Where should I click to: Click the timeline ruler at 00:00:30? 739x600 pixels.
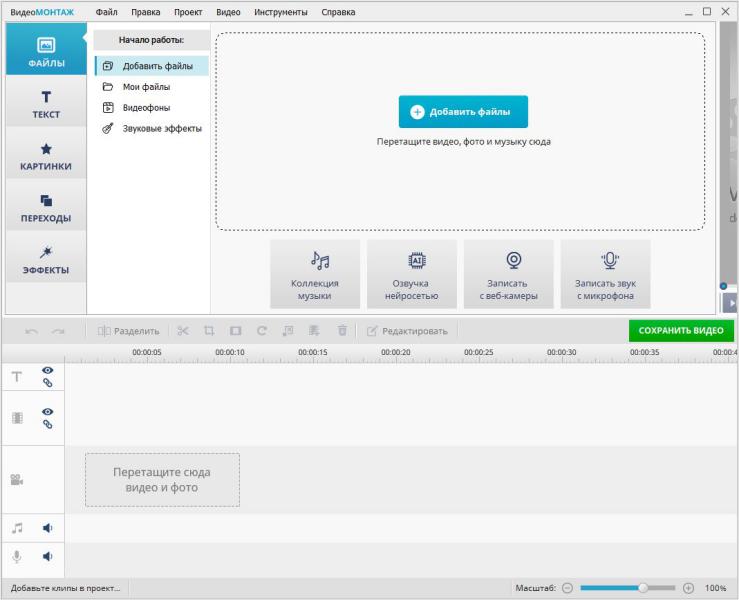point(561,353)
